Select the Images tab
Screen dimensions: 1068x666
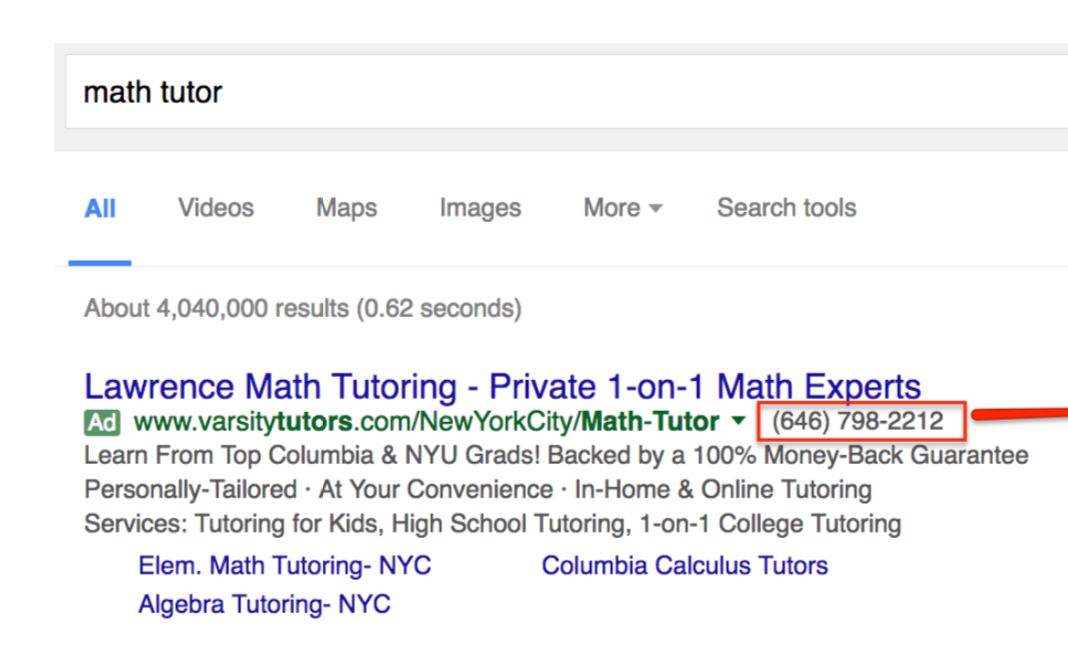480,208
